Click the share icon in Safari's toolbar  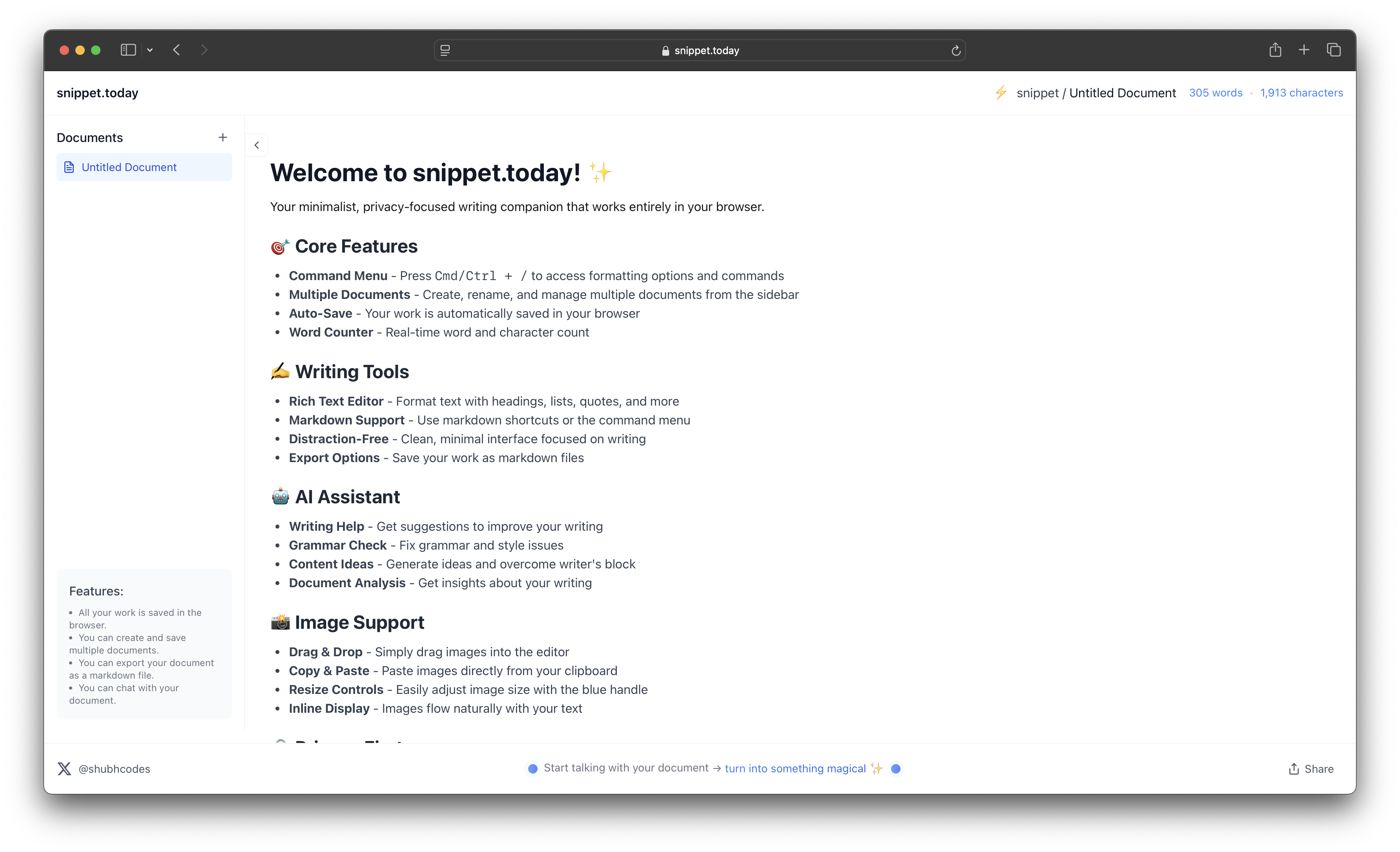[x=1276, y=50]
